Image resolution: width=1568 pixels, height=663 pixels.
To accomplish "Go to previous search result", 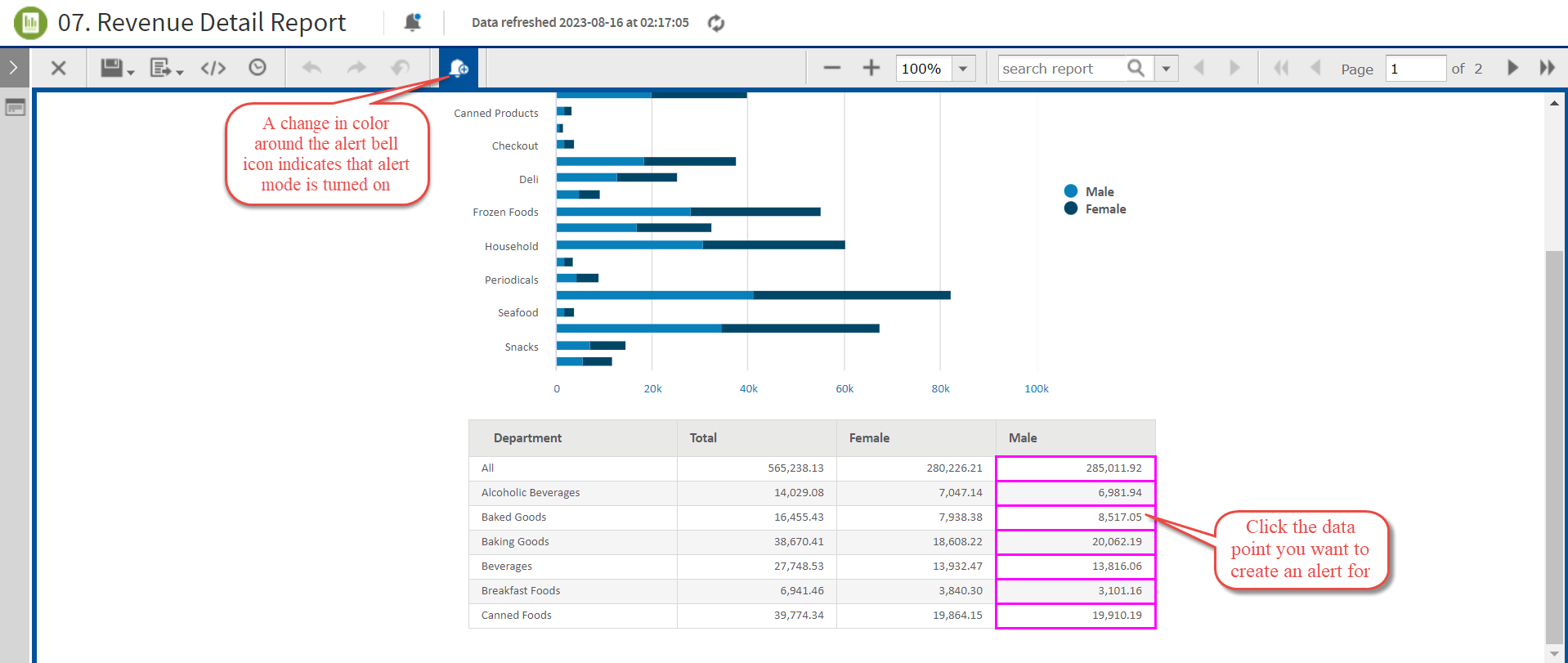I will (1199, 68).
